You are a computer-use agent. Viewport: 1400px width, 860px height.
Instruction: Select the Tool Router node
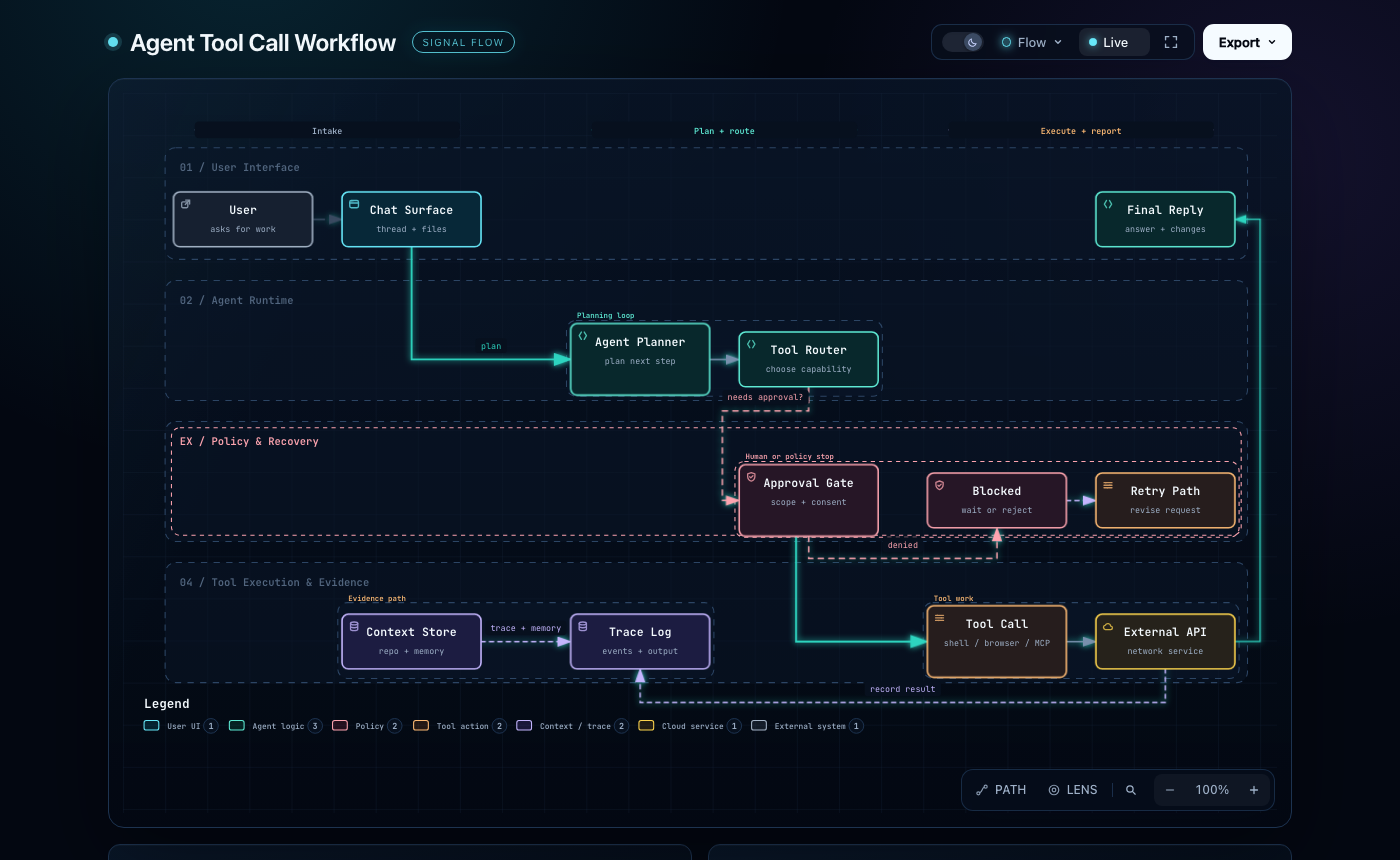click(809, 359)
